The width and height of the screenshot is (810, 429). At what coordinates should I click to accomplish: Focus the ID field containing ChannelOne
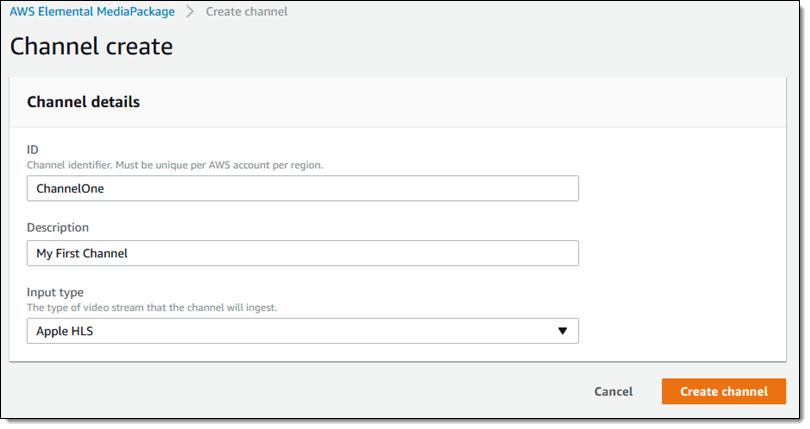[303, 188]
